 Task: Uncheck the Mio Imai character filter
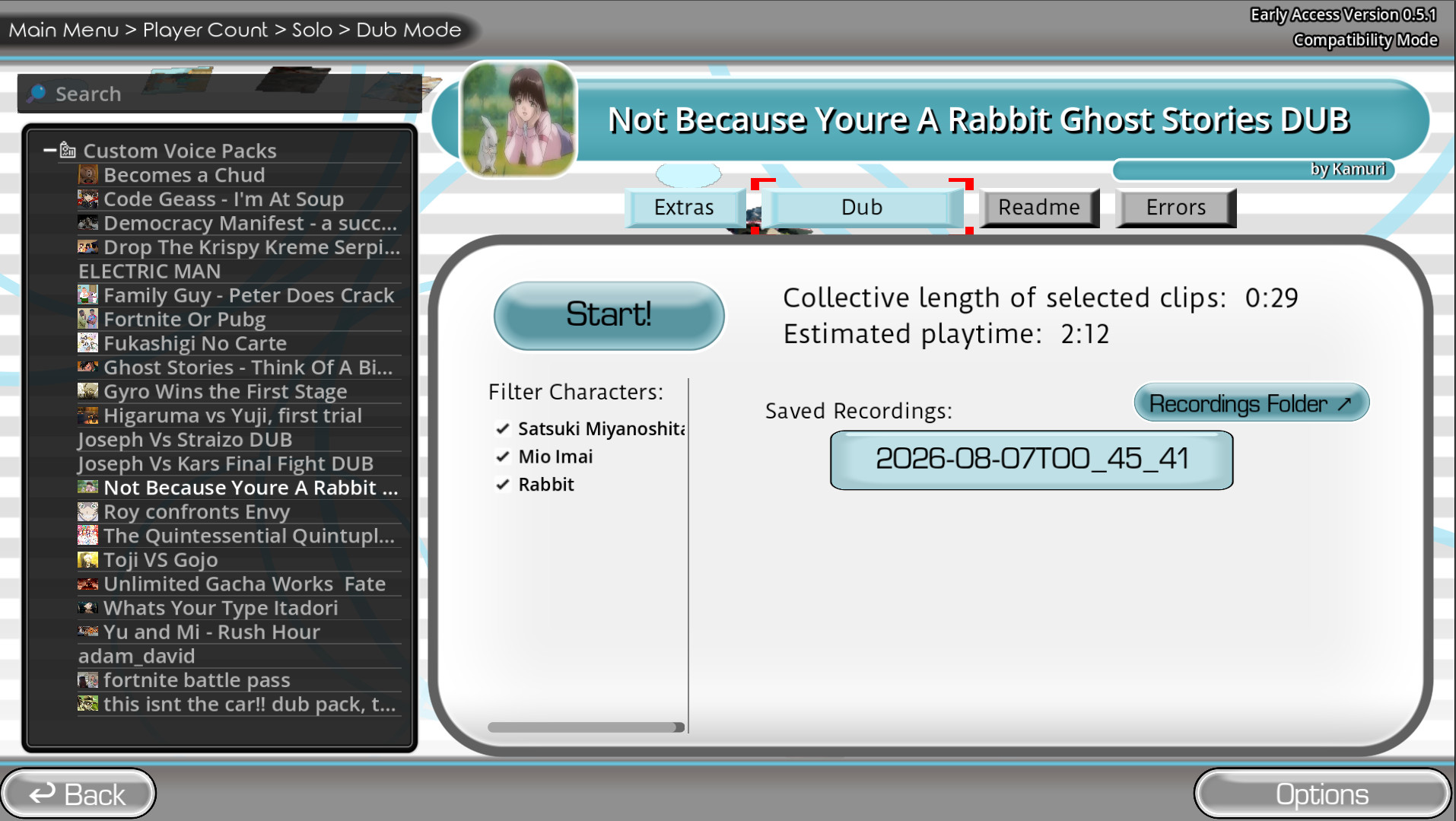pos(502,457)
